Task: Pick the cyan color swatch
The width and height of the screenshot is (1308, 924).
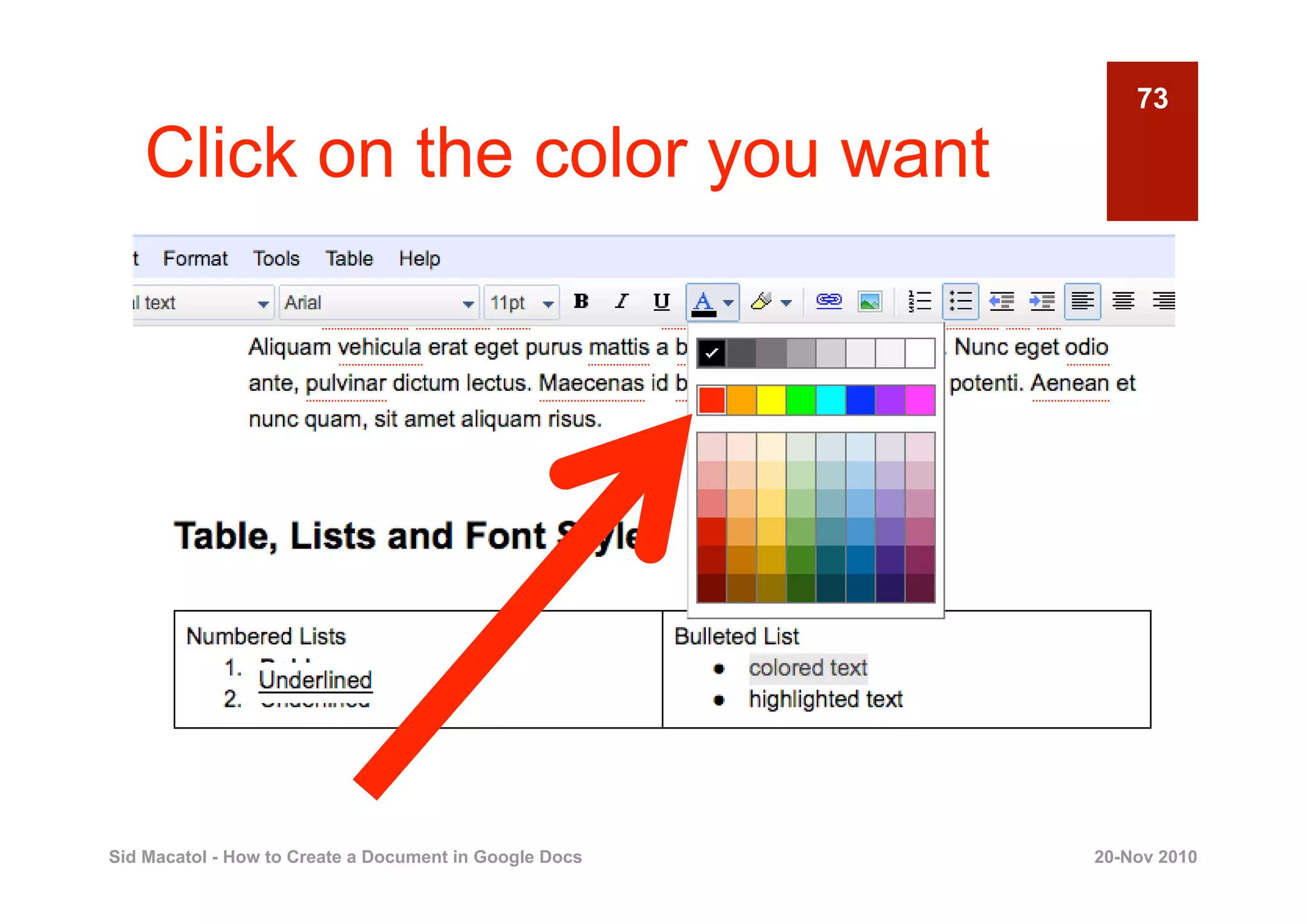Action: click(831, 400)
